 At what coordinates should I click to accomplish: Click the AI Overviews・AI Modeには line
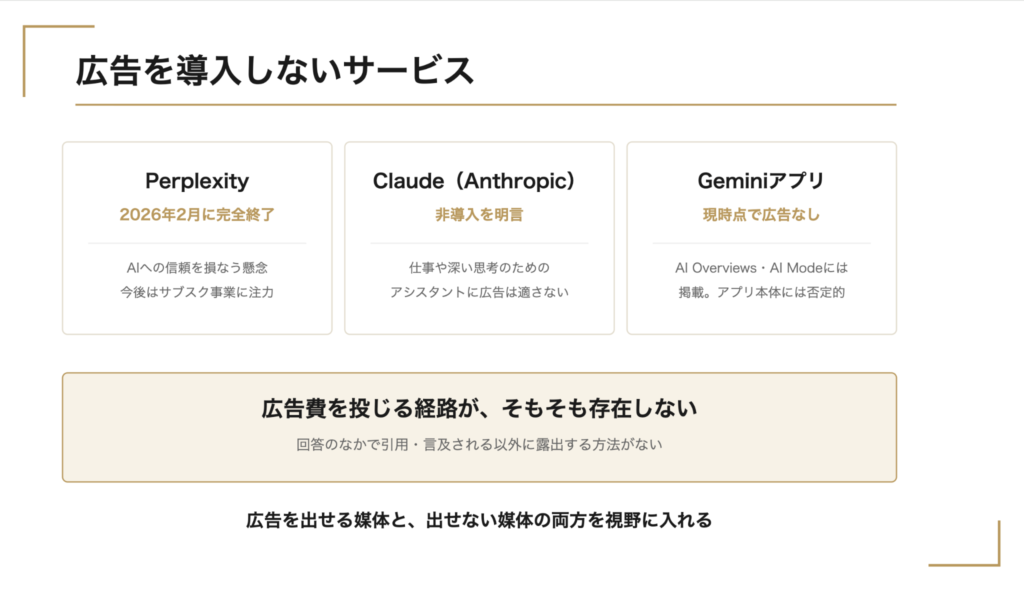click(761, 268)
